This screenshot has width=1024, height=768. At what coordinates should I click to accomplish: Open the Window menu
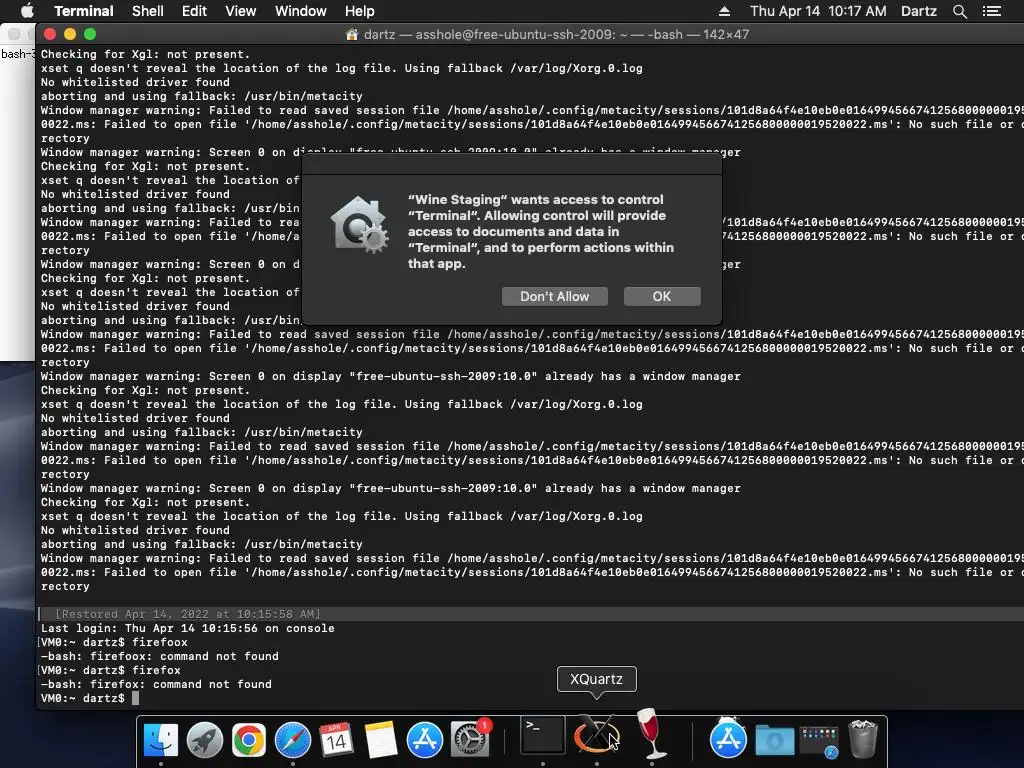[x=300, y=11]
